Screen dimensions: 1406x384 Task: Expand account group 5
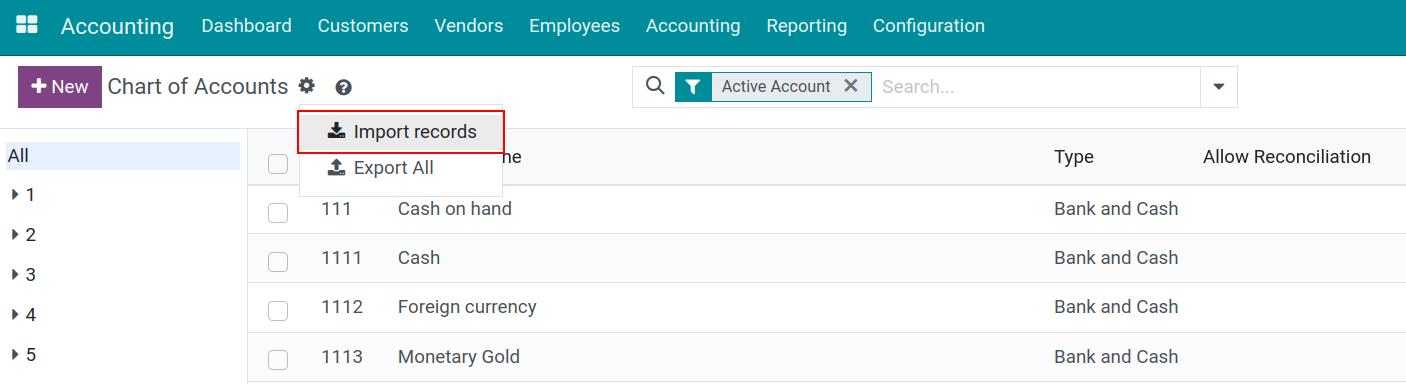[16, 355]
